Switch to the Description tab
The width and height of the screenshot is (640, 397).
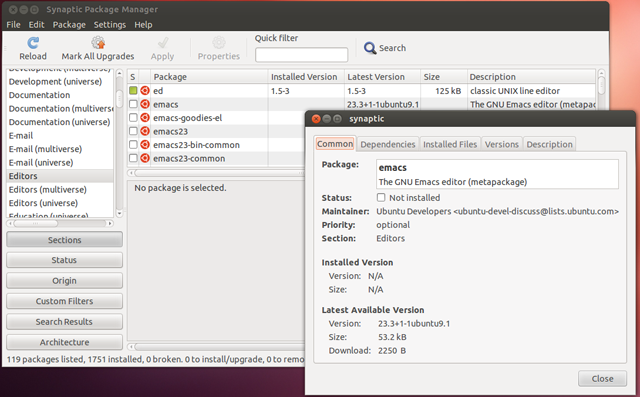click(549, 144)
